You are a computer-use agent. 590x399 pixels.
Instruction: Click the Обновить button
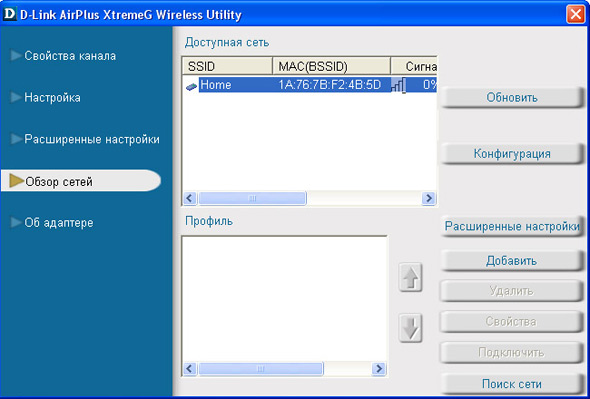(512, 97)
